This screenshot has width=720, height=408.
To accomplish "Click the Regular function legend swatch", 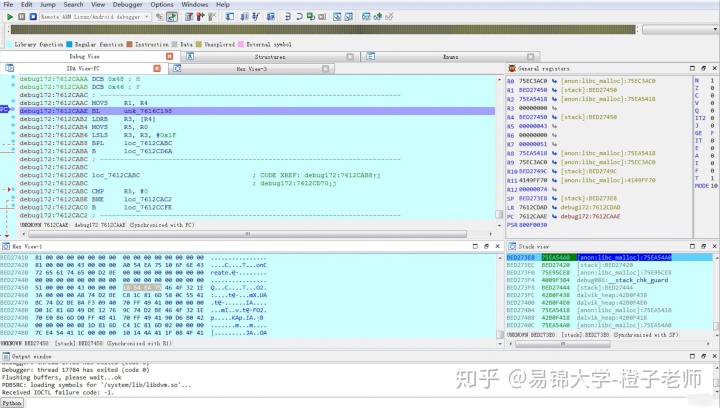I will point(69,45).
